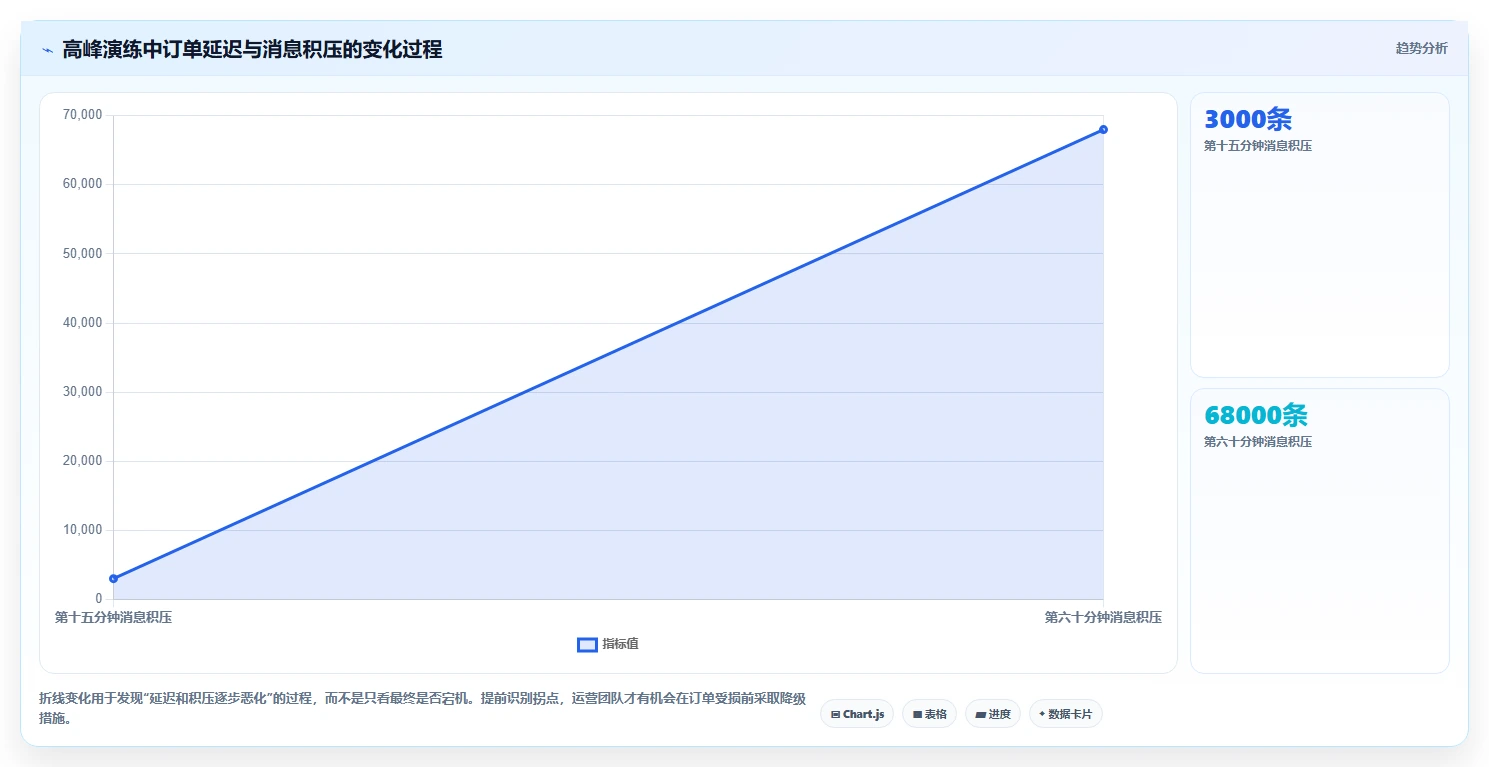Click the 60,000 y-axis tick label
The width and height of the screenshot is (1489, 767).
coord(83,184)
